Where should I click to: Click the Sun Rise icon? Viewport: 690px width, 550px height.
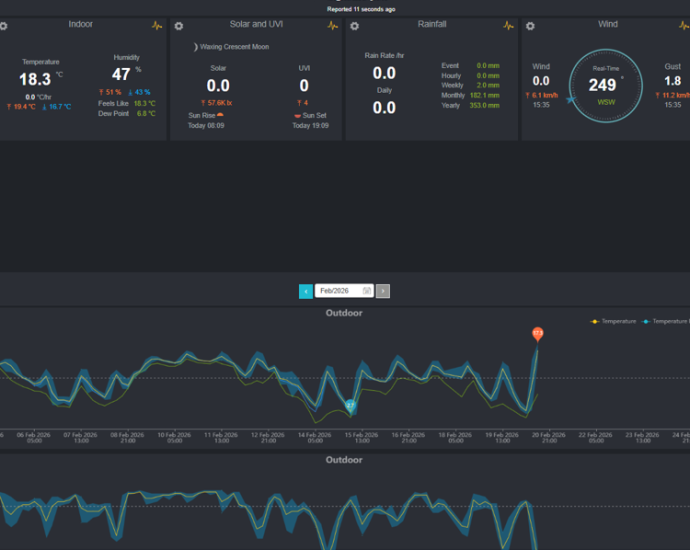pyautogui.click(x=220, y=115)
